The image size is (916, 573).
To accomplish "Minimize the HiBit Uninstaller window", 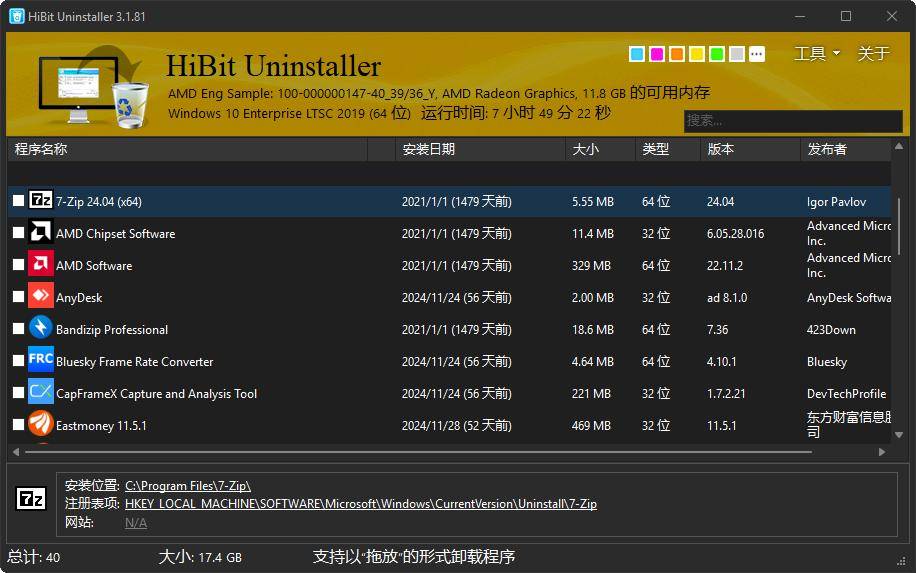I will click(x=800, y=16).
